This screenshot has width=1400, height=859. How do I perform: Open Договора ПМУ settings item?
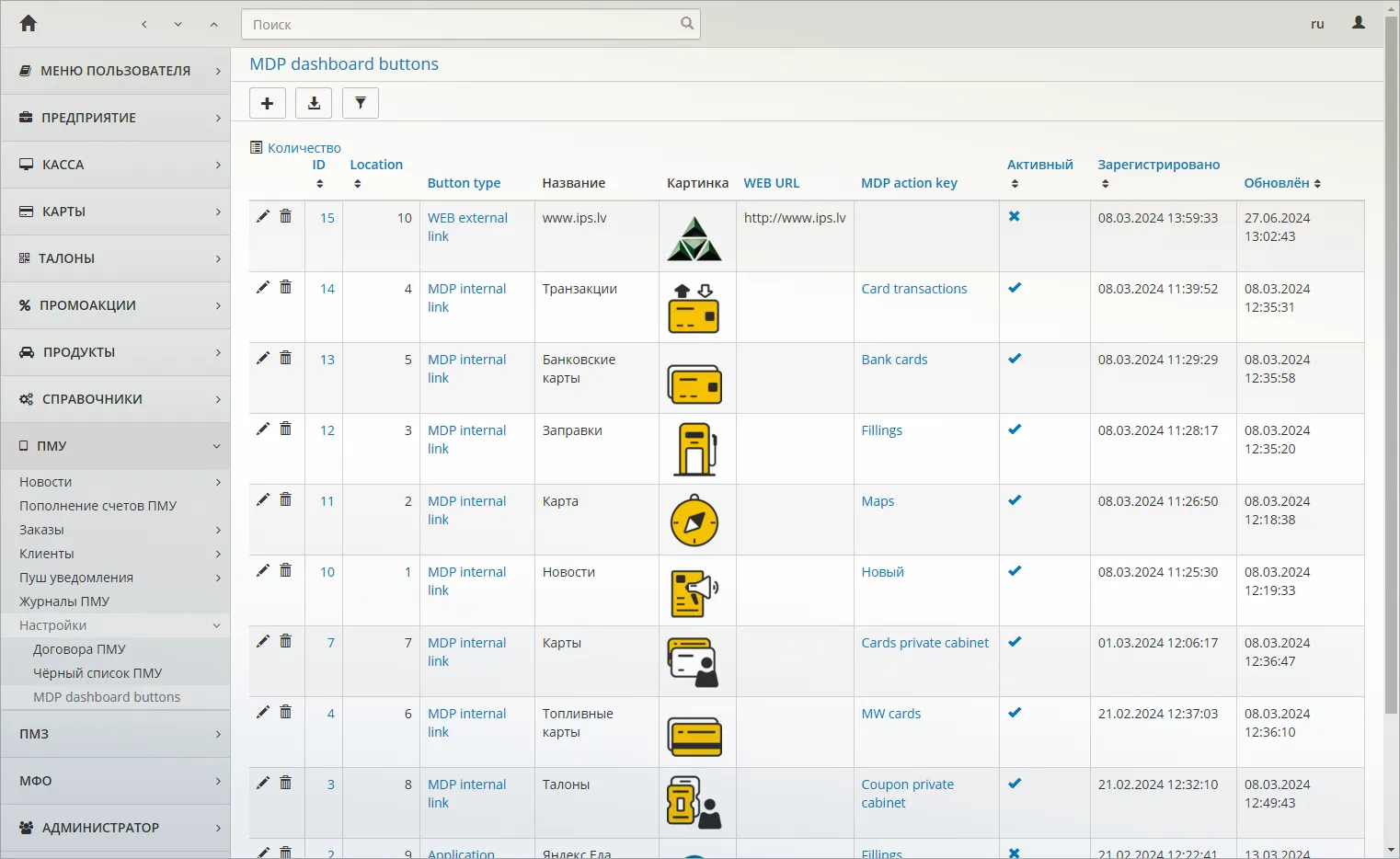coord(79,649)
